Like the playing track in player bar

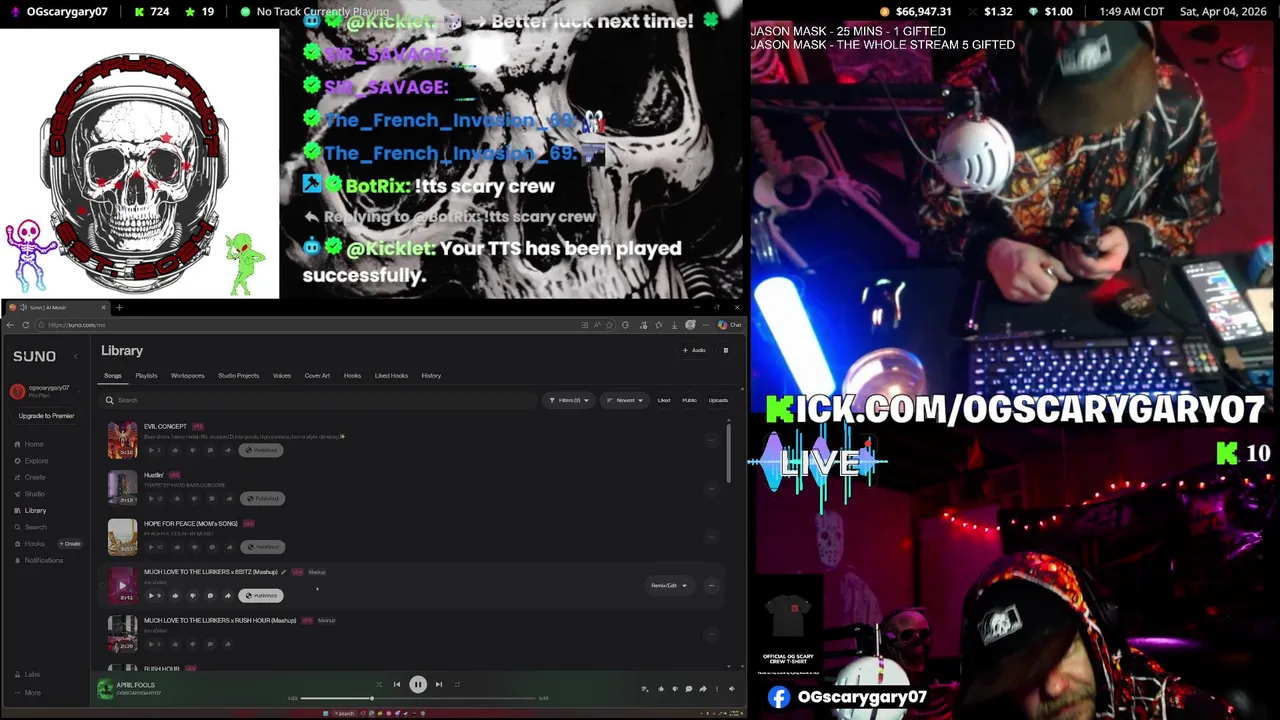661,689
